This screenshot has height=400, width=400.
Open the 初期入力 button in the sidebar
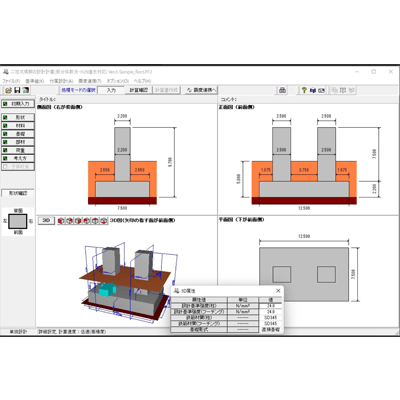[18, 104]
